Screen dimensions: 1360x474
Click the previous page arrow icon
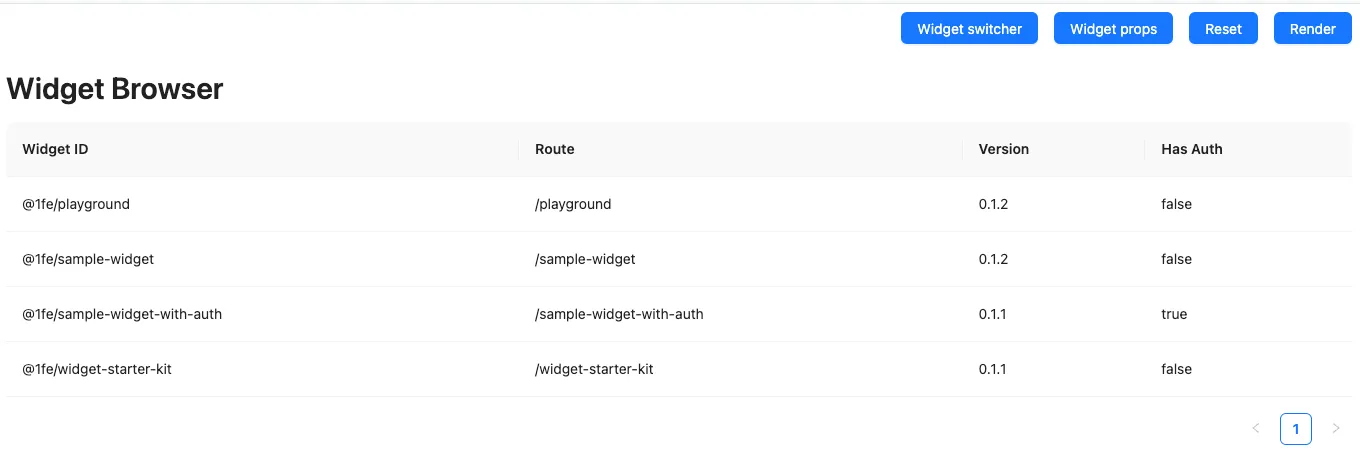point(1256,429)
